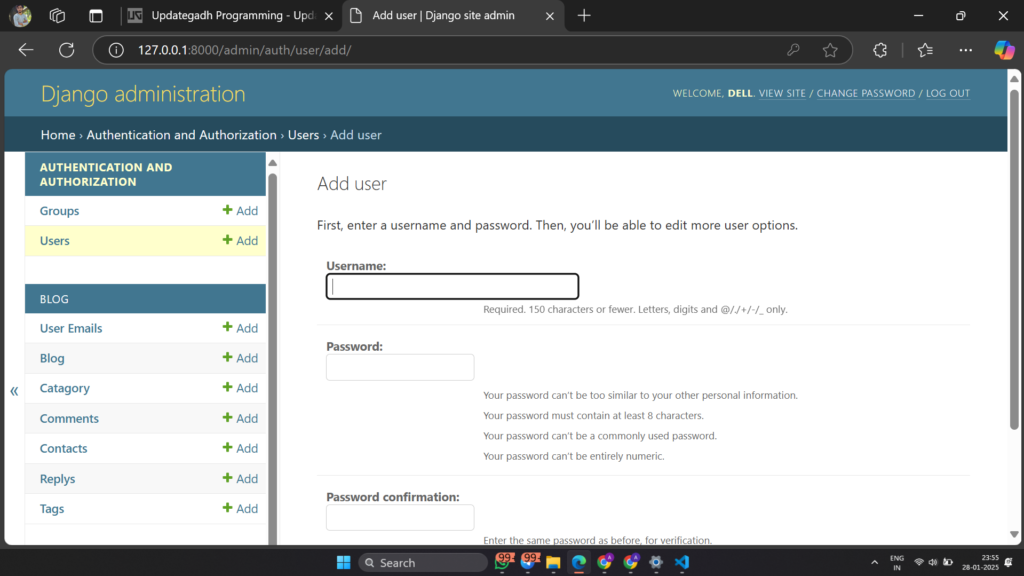
Task: Reload the current page
Action: pos(67,50)
